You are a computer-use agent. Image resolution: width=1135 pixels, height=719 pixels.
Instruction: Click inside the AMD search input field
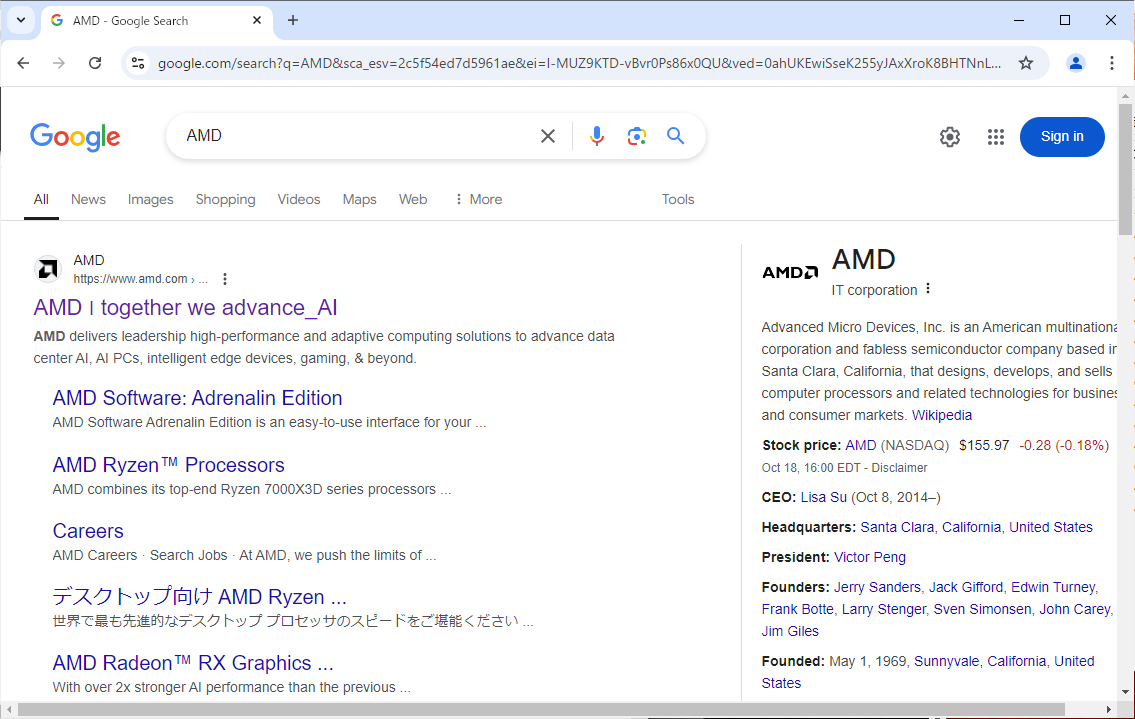[350, 136]
